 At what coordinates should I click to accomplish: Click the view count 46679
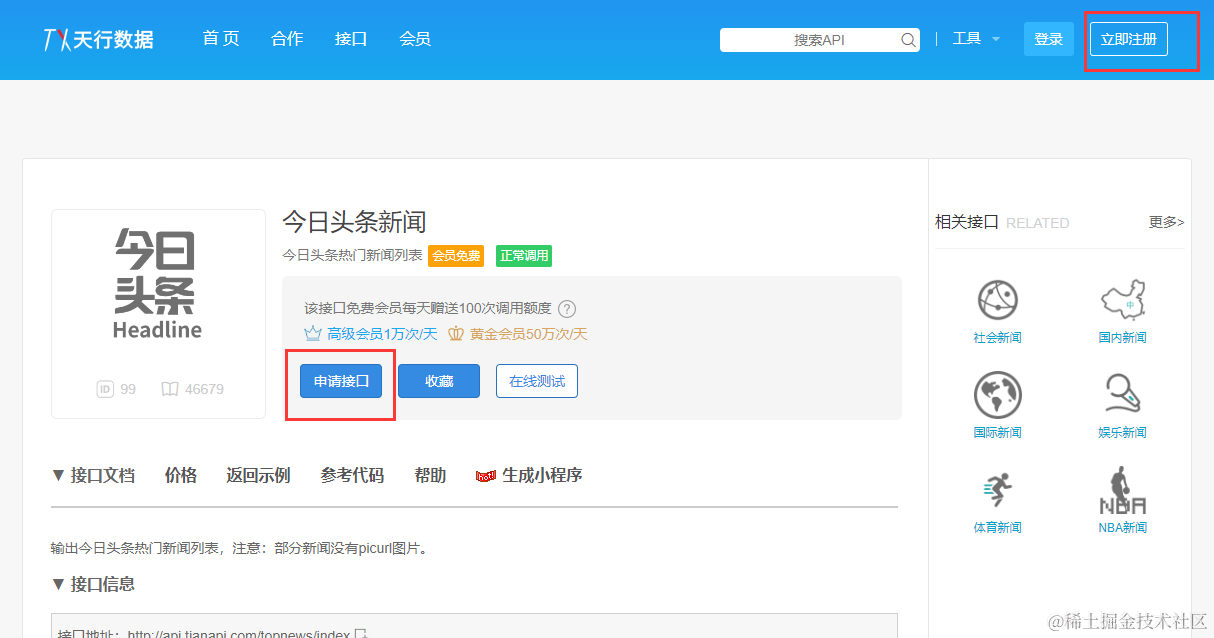coord(204,389)
